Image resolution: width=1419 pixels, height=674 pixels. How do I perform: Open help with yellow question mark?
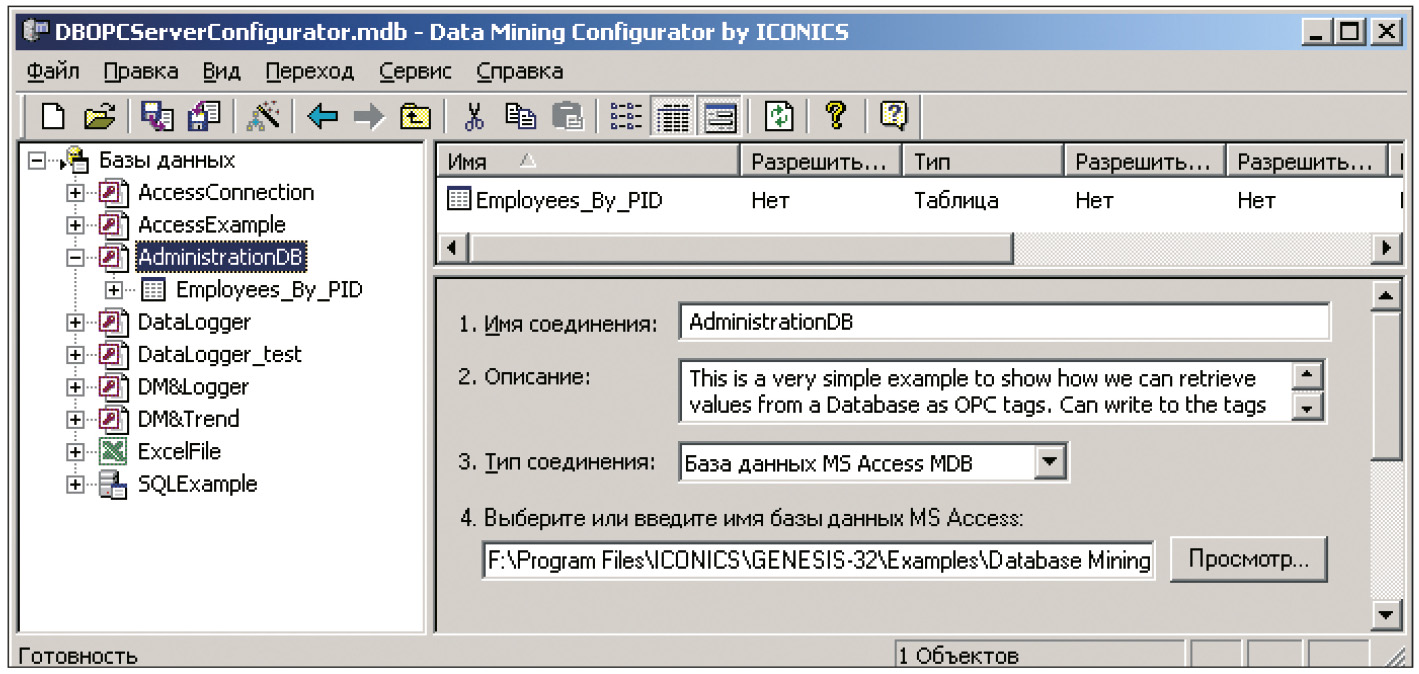pyautogui.click(x=836, y=117)
